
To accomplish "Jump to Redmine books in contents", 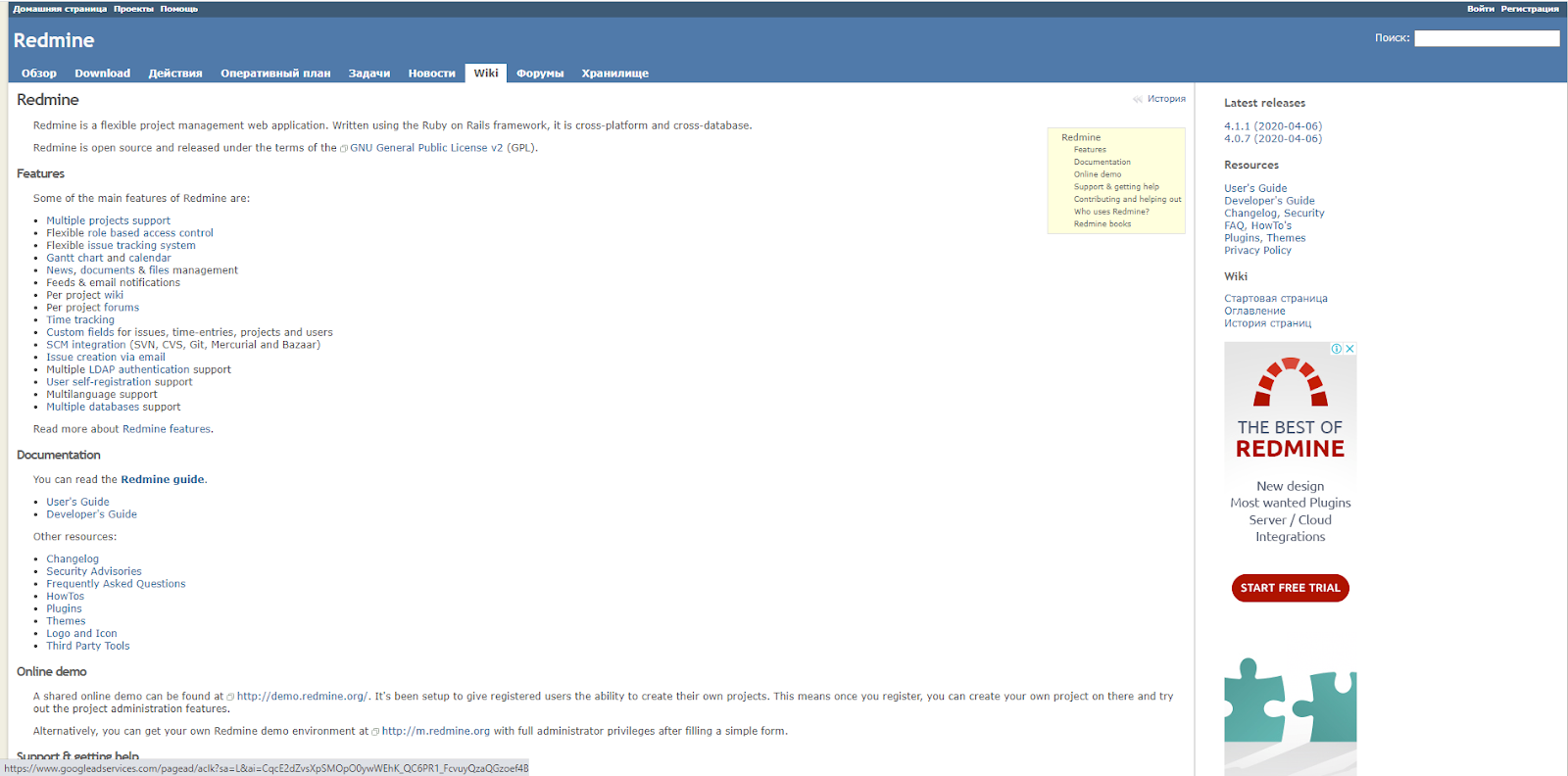I will coord(1102,224).
